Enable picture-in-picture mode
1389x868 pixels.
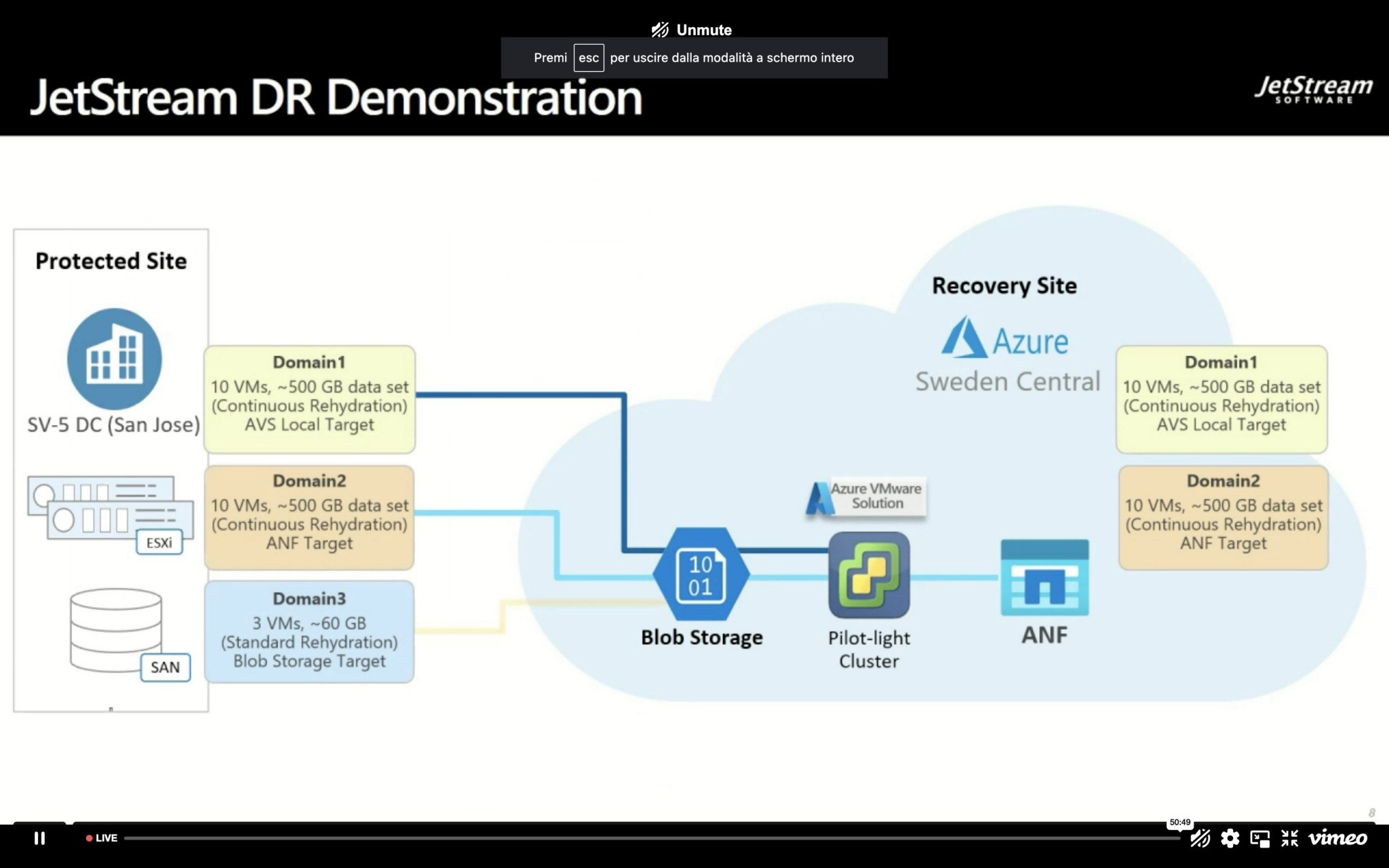tap(1259, 838)
